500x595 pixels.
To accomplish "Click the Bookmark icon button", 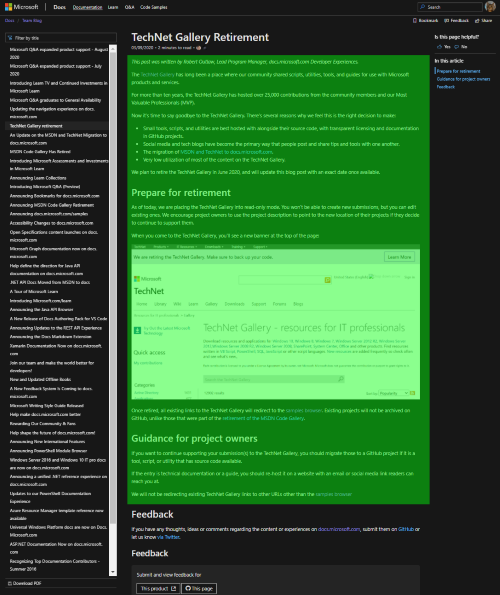I will [425, 20].
